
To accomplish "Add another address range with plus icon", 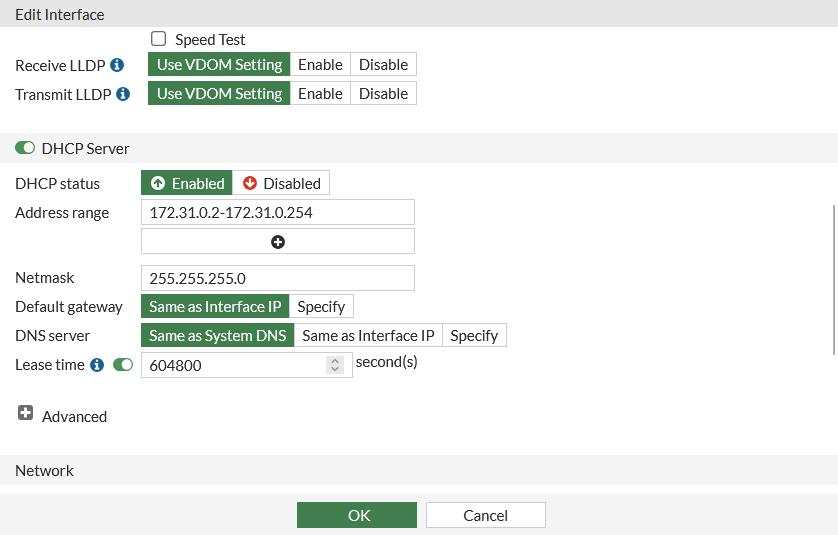I will [278, 241].
